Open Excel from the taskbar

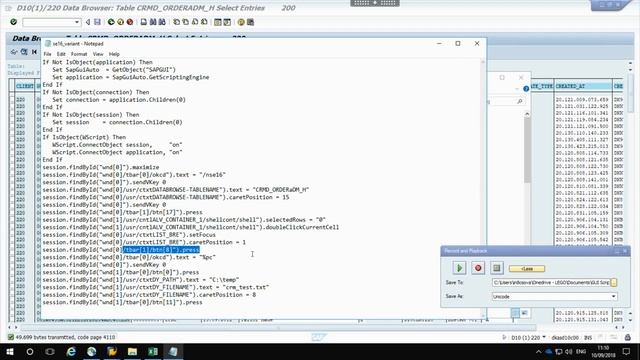coord(153,351)
